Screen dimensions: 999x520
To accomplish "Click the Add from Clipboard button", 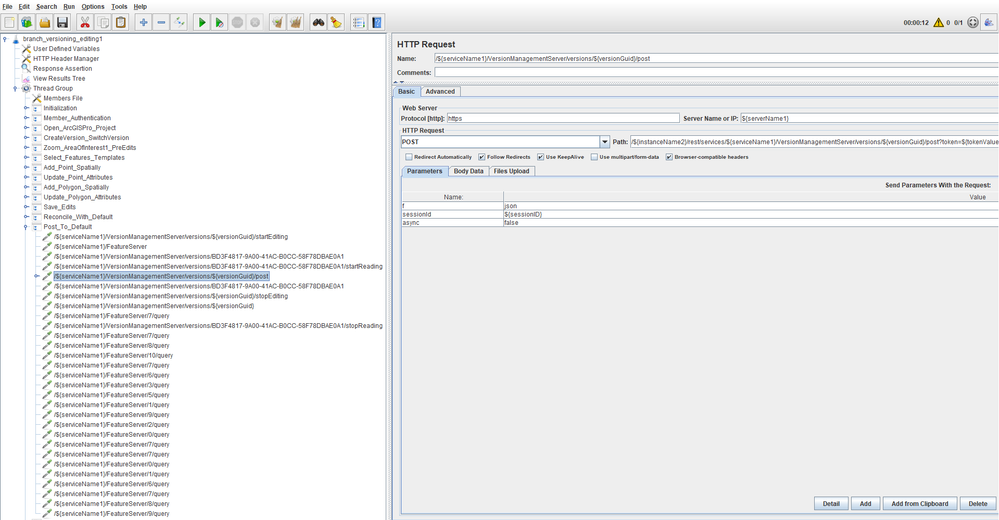I will pyautogui.click(x=919, y=503).
